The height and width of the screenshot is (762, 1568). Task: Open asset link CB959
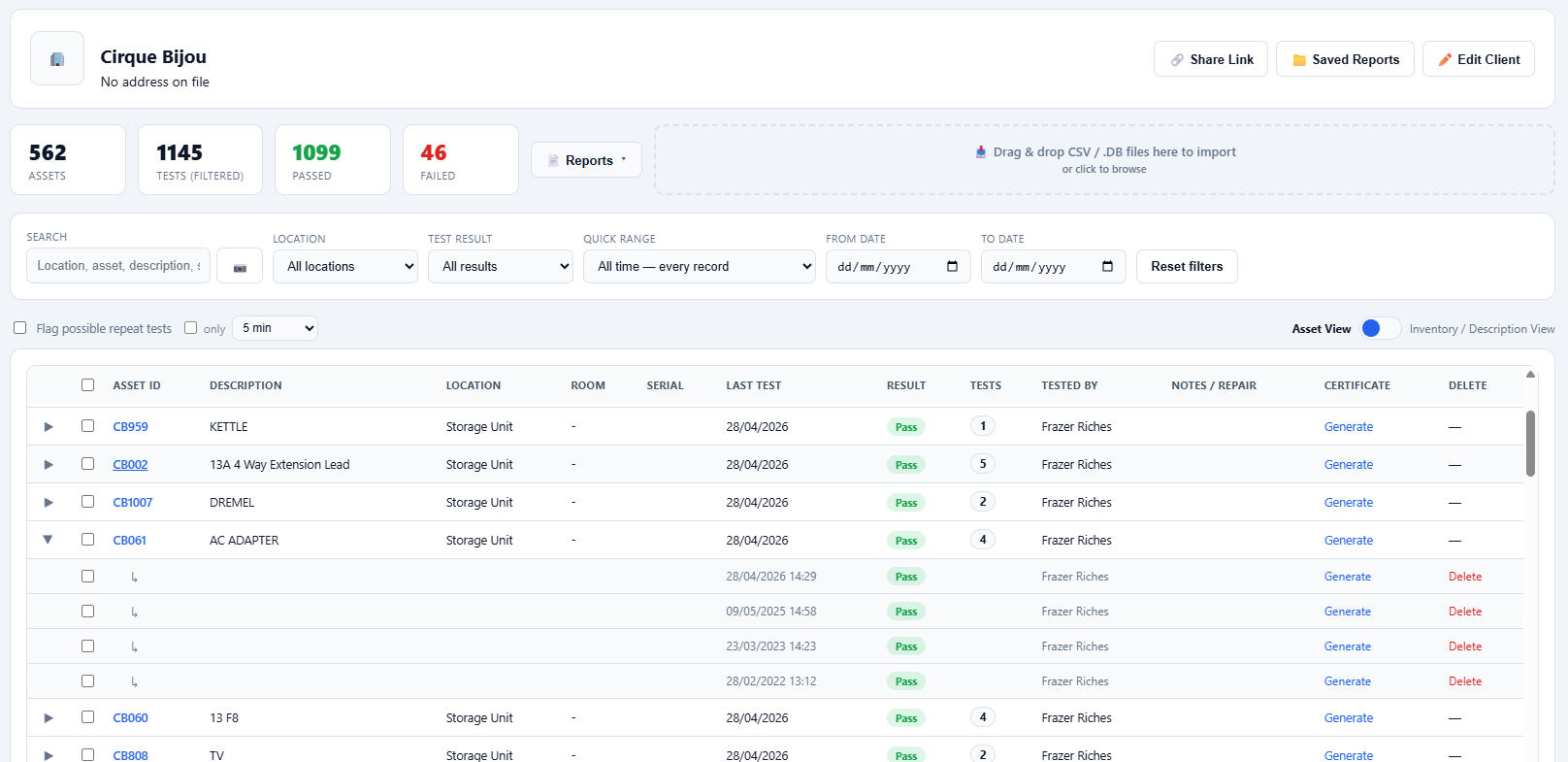pyautogui.click(x=130, y=427)
